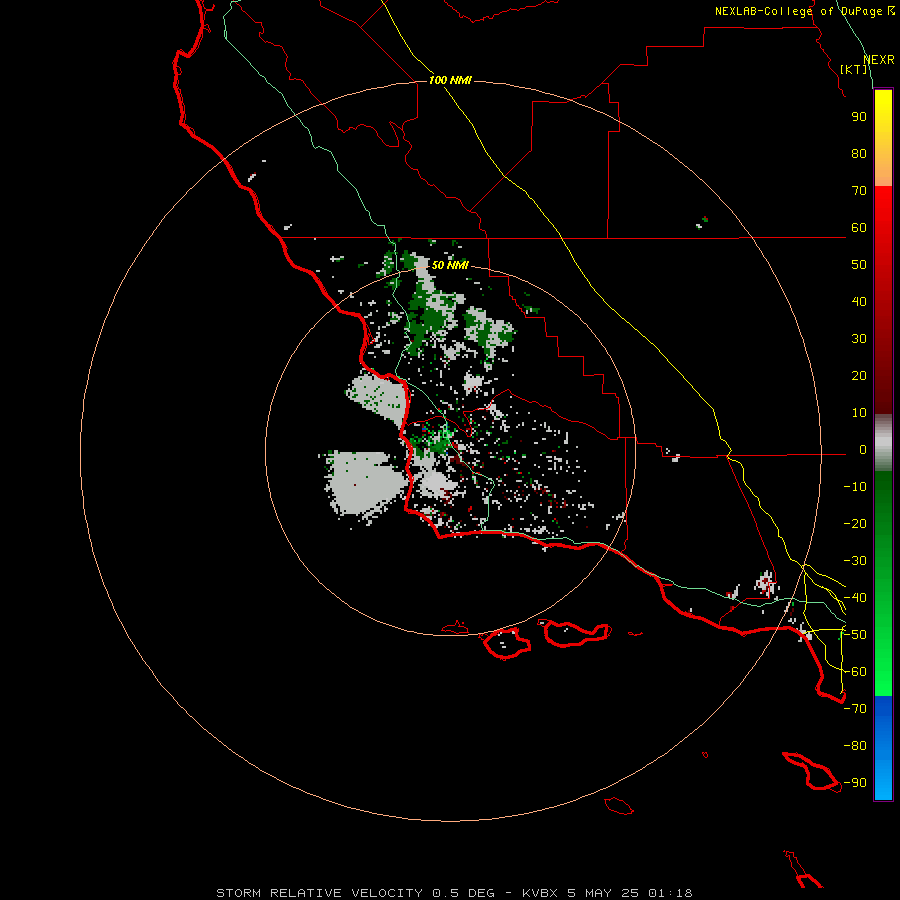Click the Storm Relative Velocity caption text
The image size is (900, 900).
point(454,893)
